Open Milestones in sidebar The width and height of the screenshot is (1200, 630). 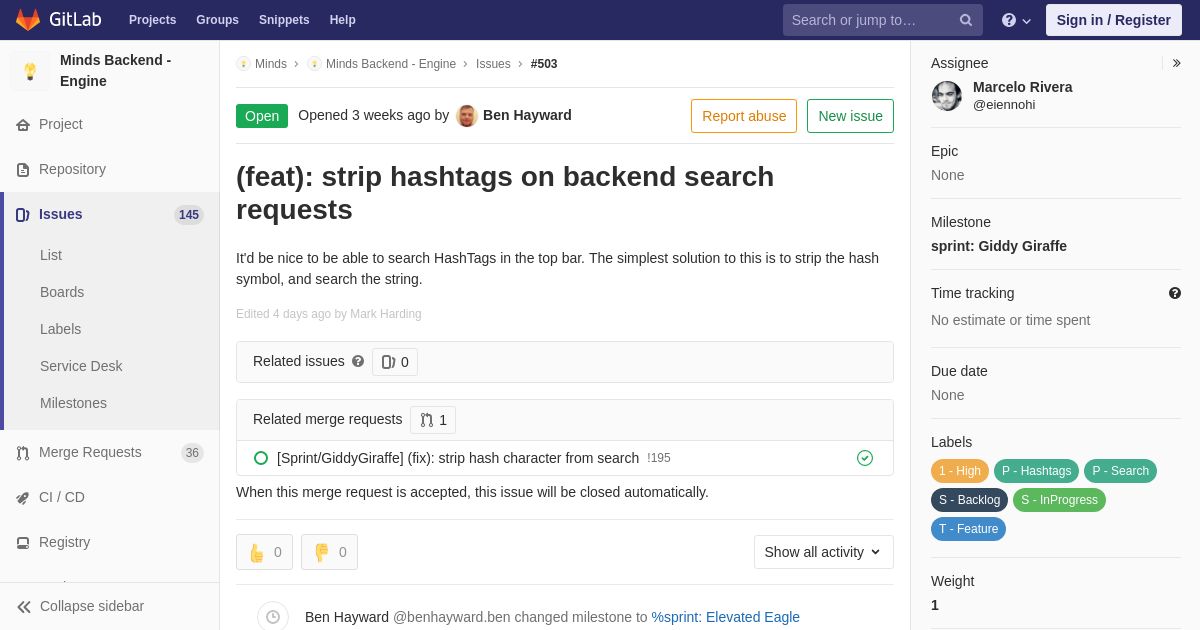pos(73,403)
